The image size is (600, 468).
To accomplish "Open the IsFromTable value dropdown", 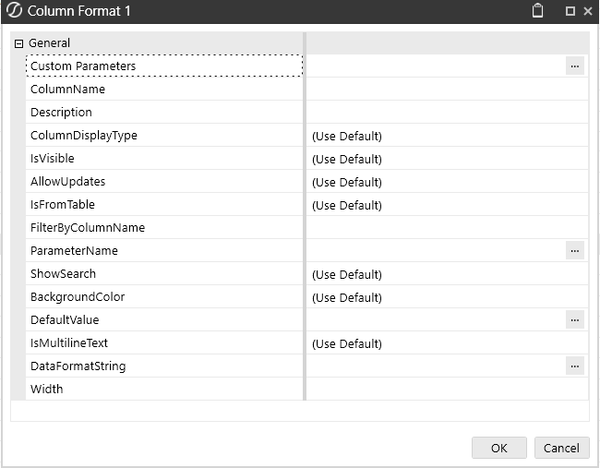I will [x=446, y=205].
